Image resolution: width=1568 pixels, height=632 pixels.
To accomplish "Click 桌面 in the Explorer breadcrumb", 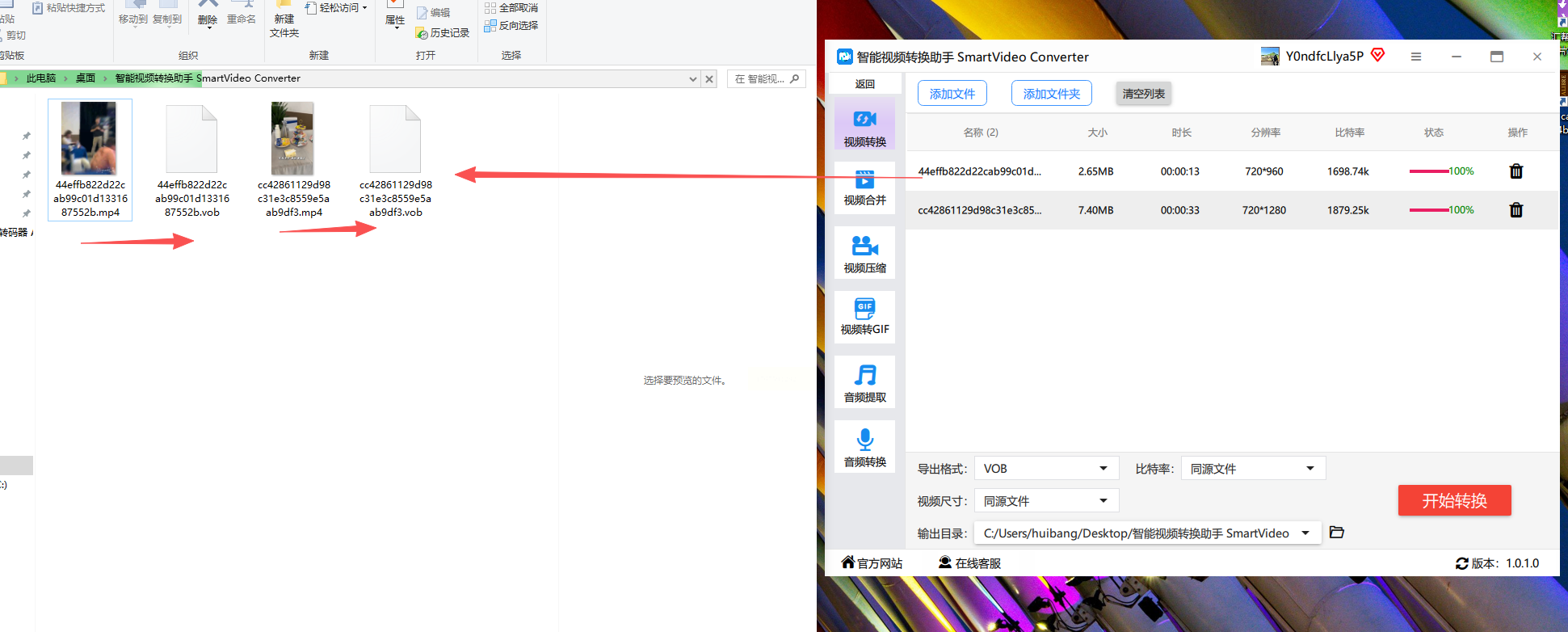I will (86, 78).
